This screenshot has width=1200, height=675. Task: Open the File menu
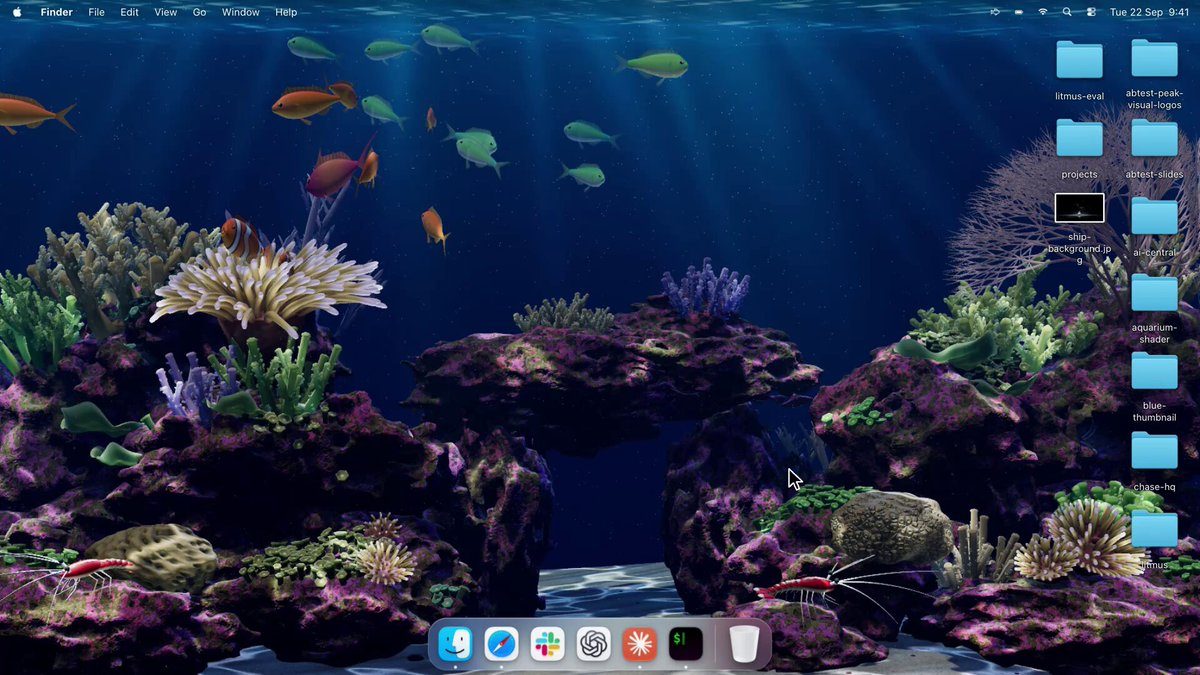[x=96, y=12]
